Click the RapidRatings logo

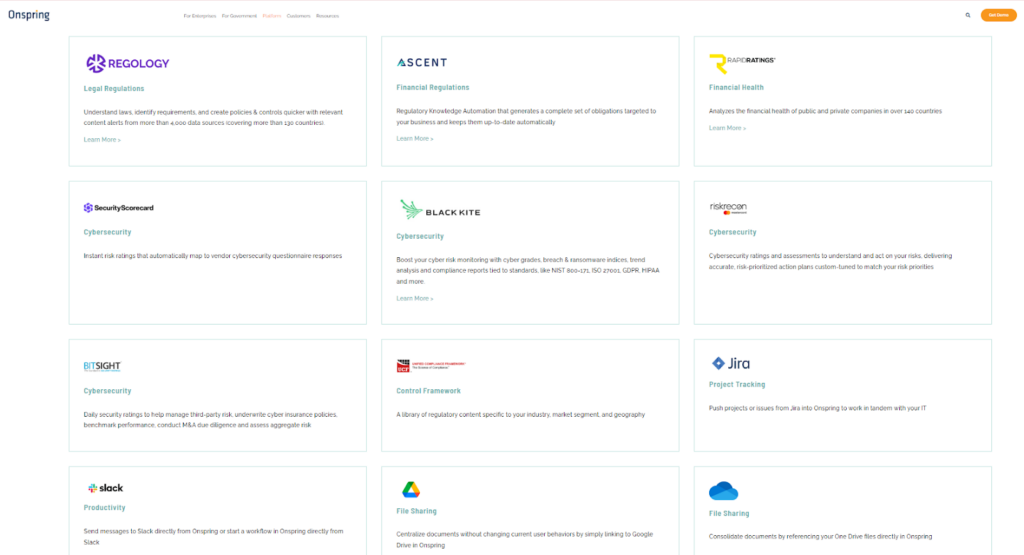point(742,63)
